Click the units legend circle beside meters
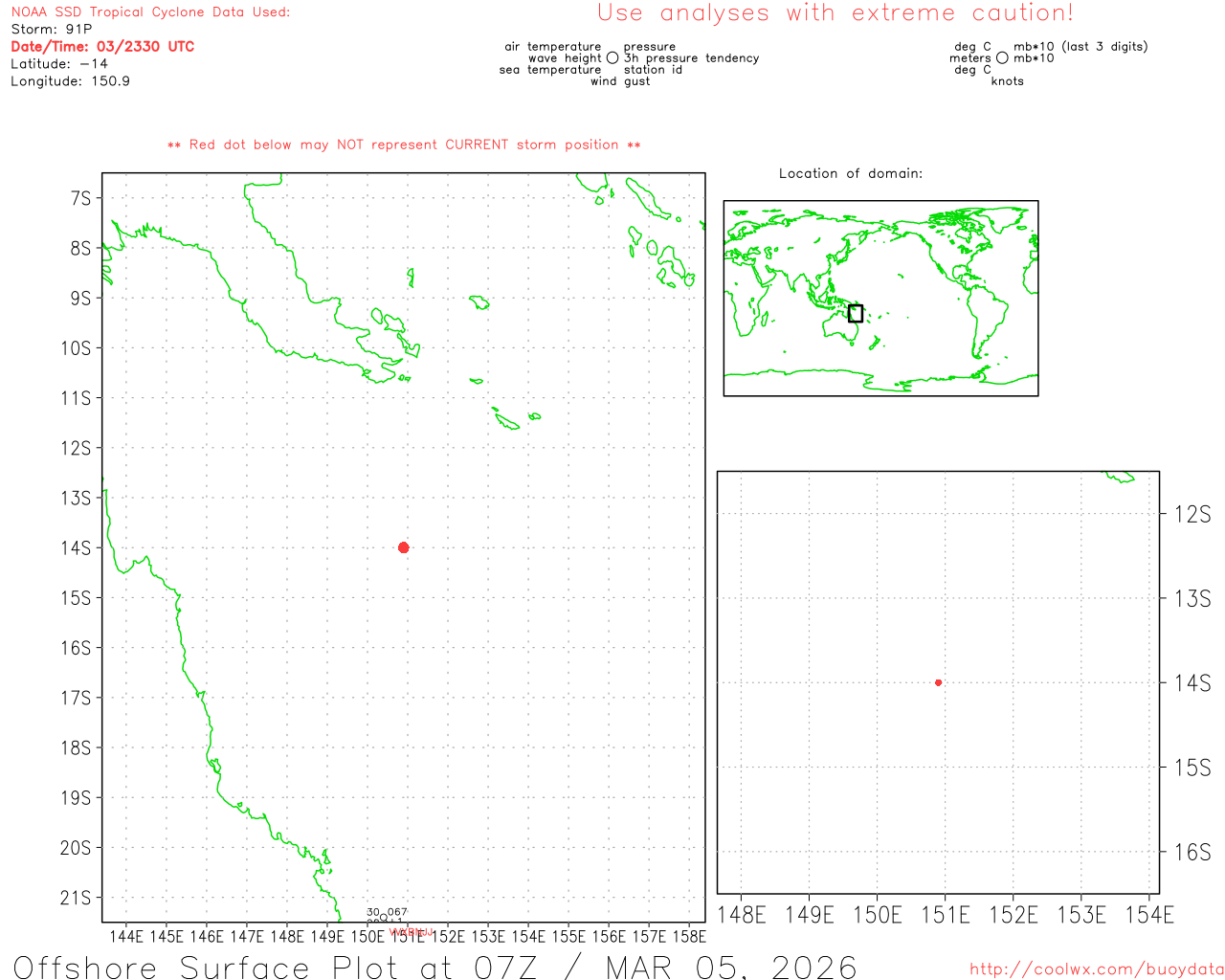This screenshot has width=1225, height=980. pyautogui.click(x=1002, y=58)
